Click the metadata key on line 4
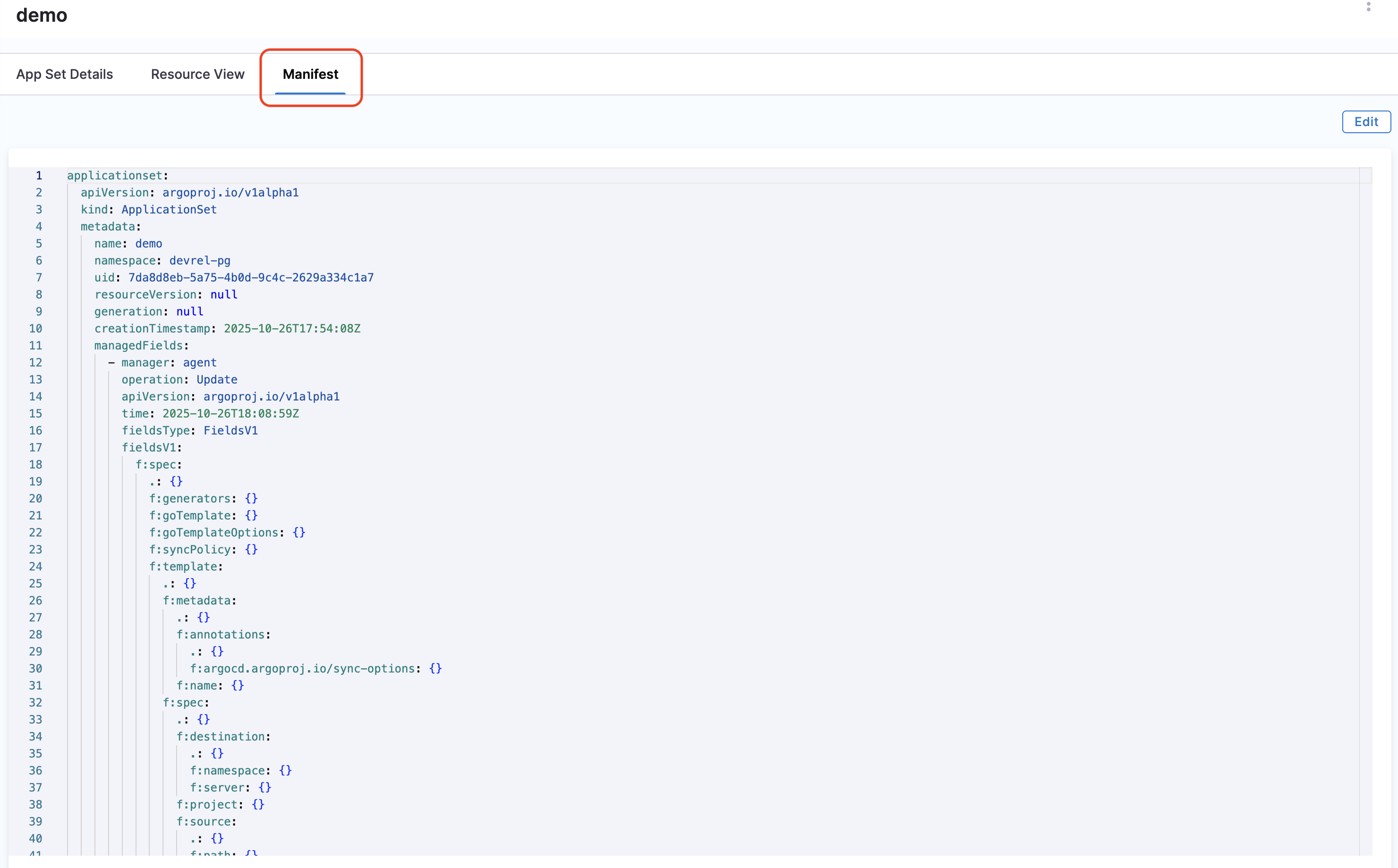This screenshot has width=1398, height=868. coord(107,227)
